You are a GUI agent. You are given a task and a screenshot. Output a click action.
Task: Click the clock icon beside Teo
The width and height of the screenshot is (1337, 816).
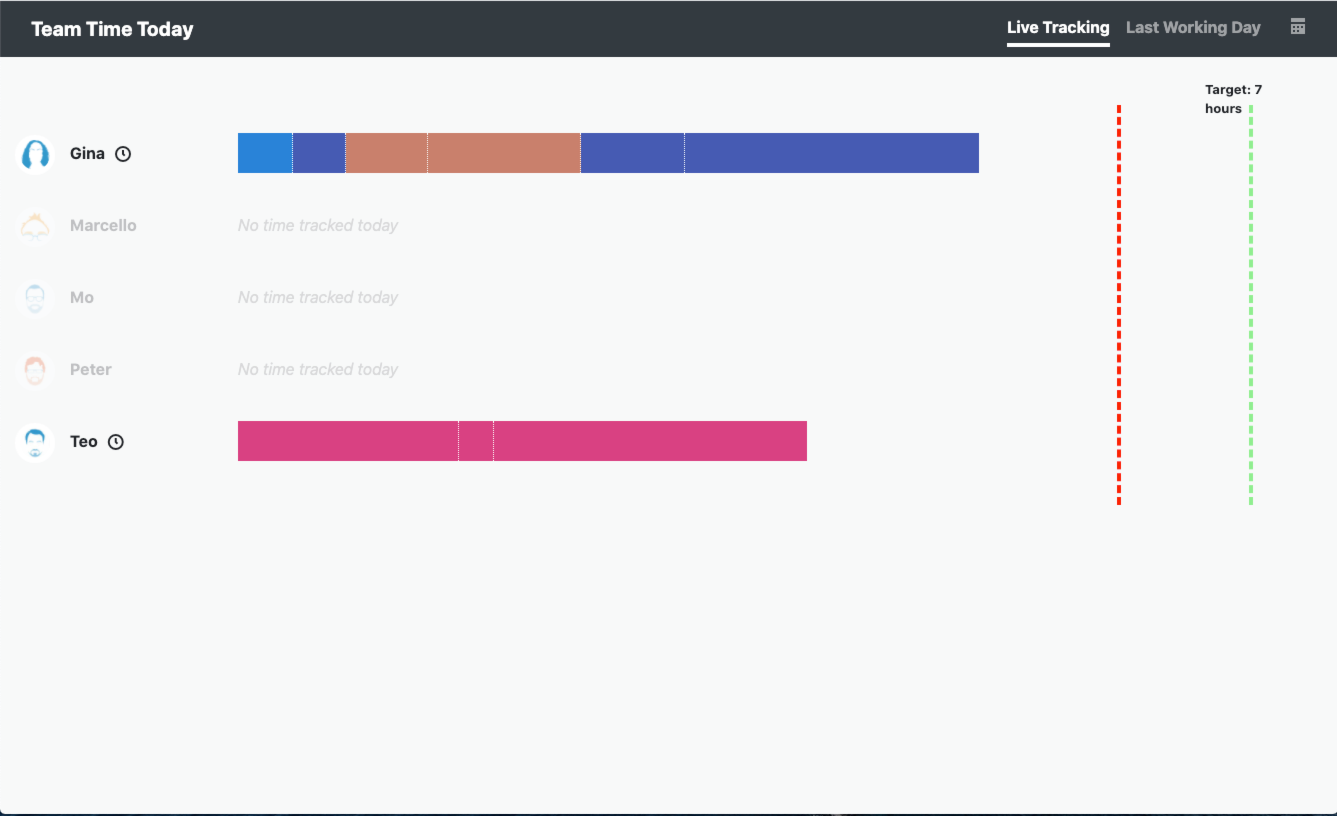point(116,442)
